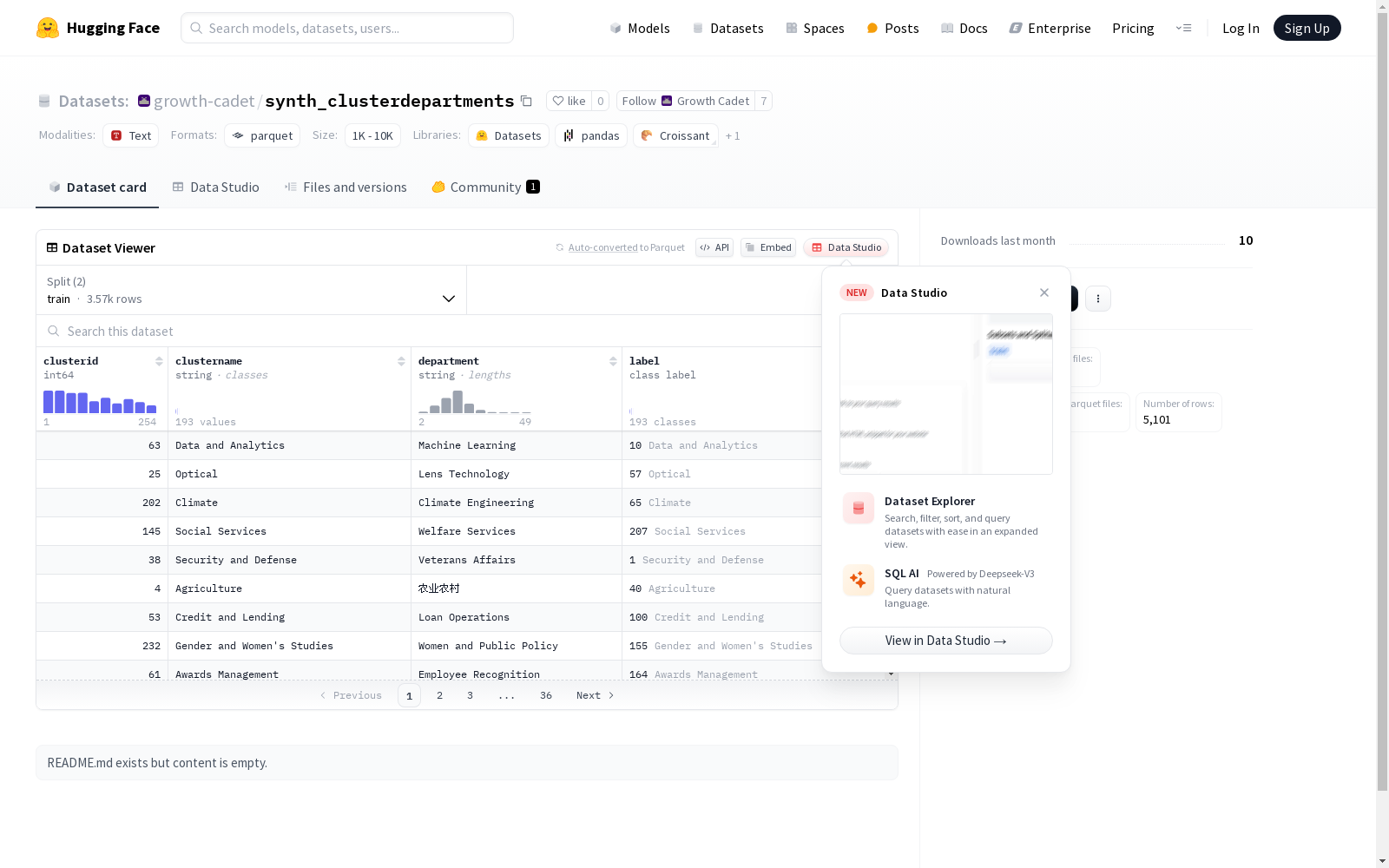Click the Dataset Viewer table icon
Viewport: 1389px width, 868px height.
coord(52,247)
